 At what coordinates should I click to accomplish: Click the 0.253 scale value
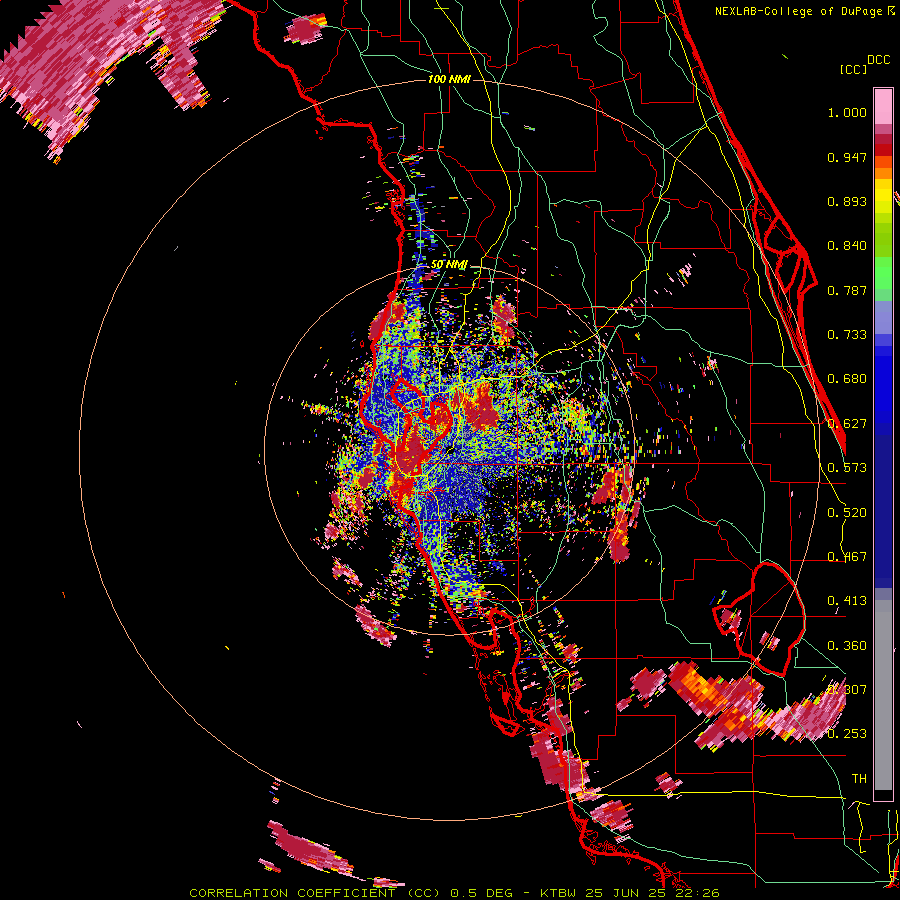[847, 734]
